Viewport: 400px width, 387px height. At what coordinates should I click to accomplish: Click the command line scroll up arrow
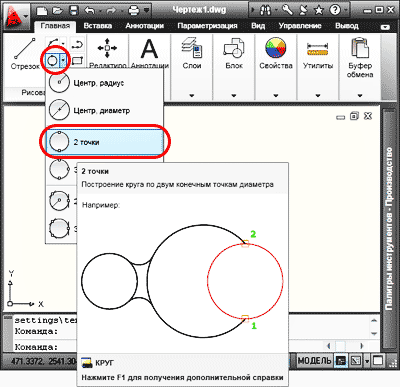[x=374, y=320]
